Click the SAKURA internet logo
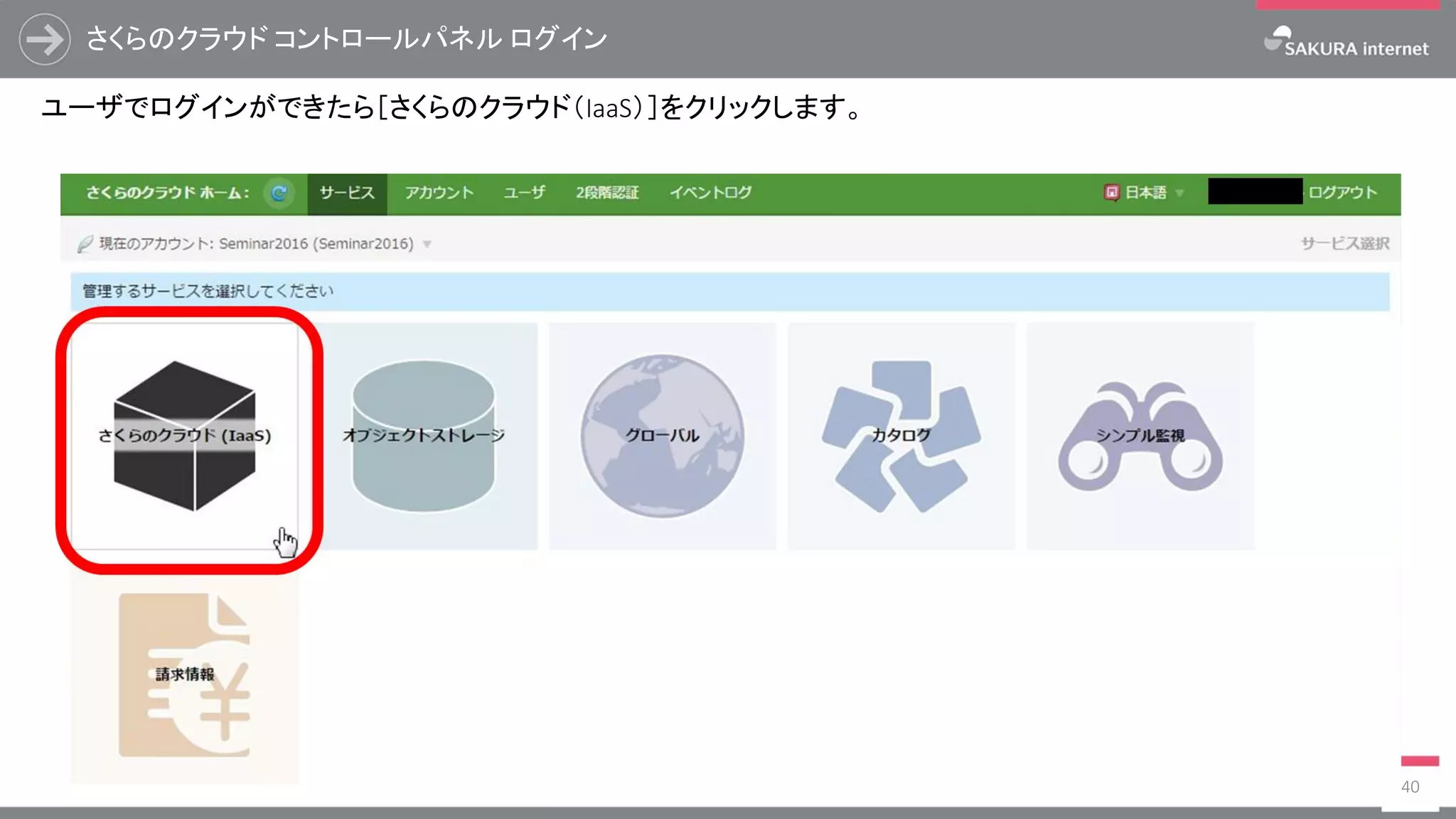 point(1347,42)
